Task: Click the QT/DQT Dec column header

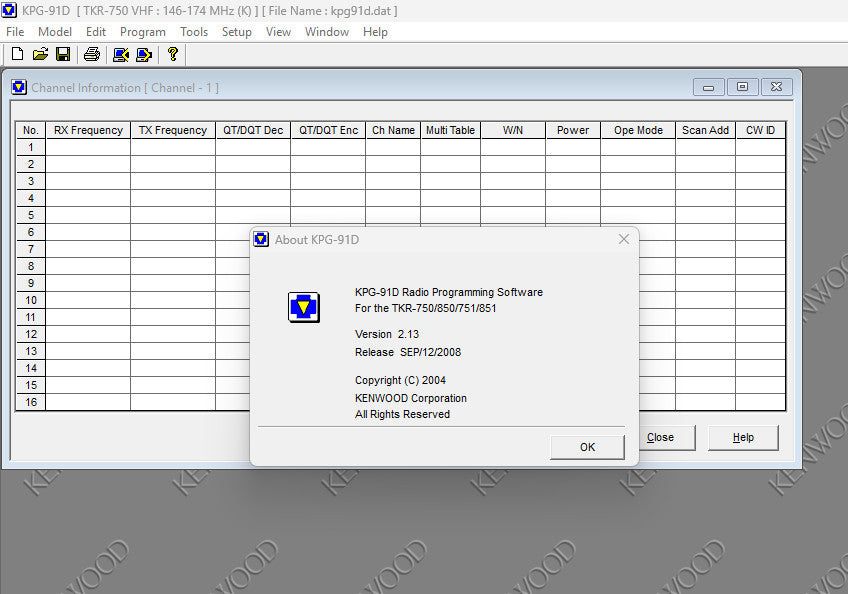Action: [x=253, y=130]
